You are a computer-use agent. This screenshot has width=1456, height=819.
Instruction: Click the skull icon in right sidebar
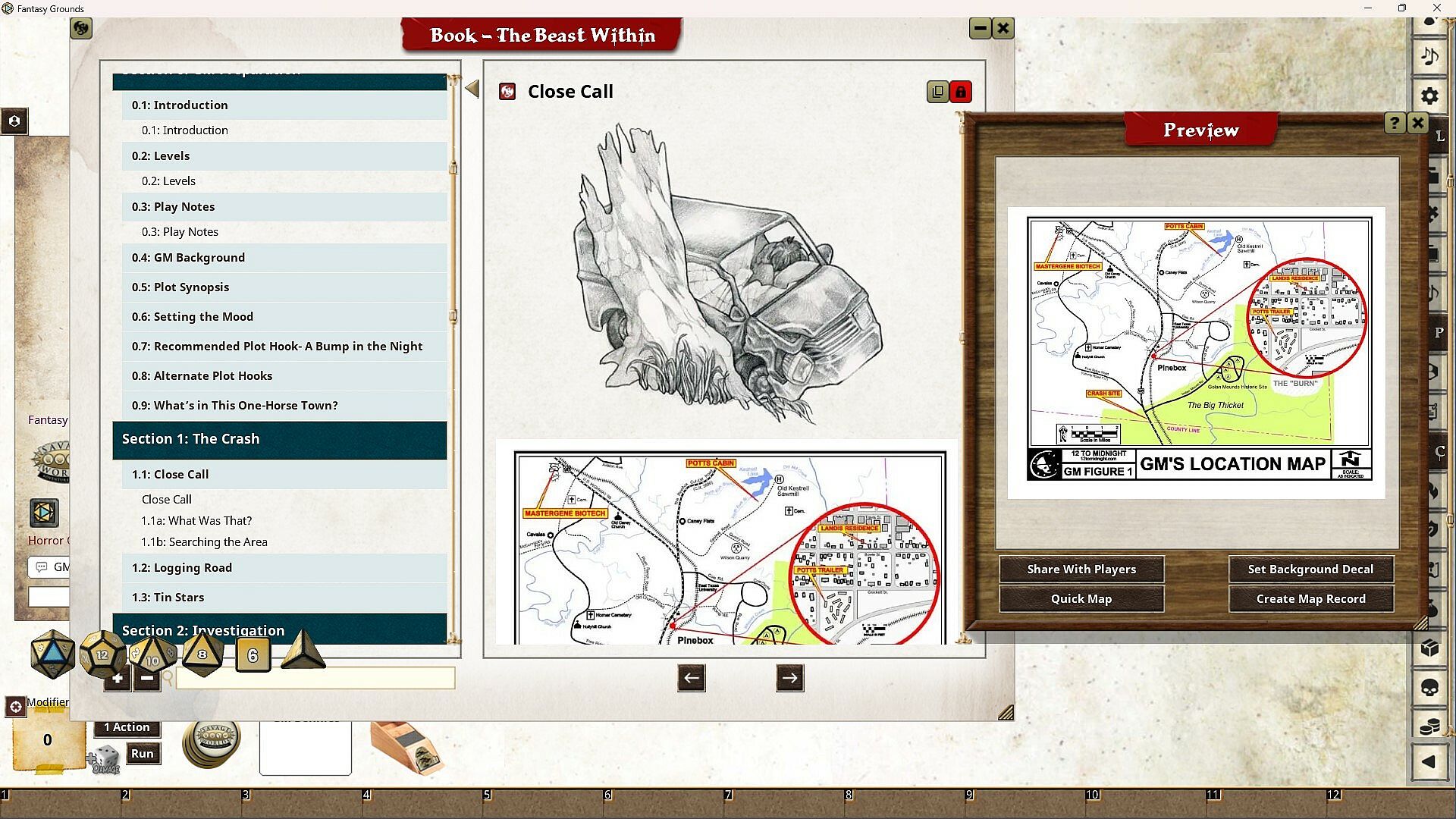(1429, 688)
